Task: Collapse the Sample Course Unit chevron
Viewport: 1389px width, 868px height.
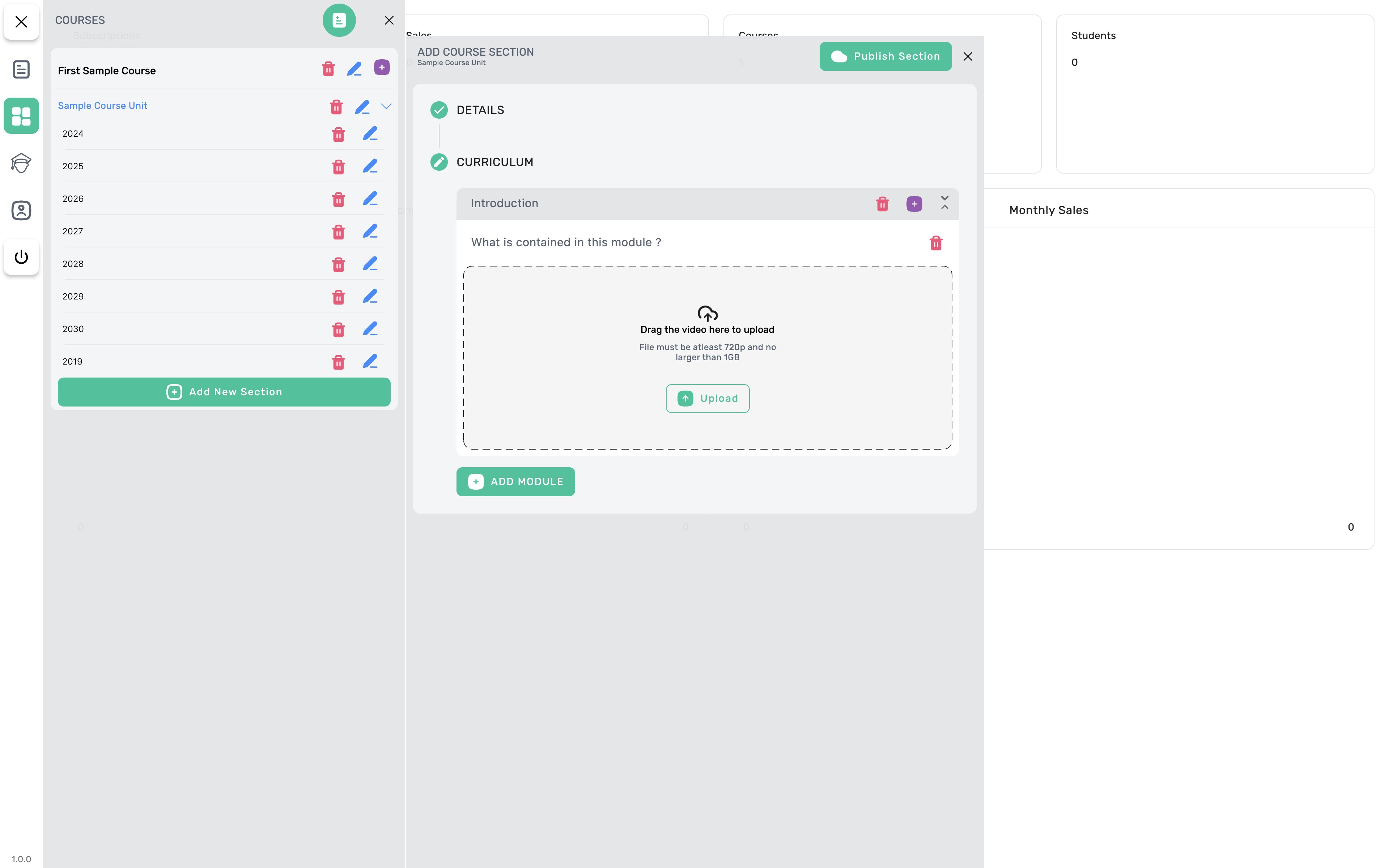Action: point(386,106)
